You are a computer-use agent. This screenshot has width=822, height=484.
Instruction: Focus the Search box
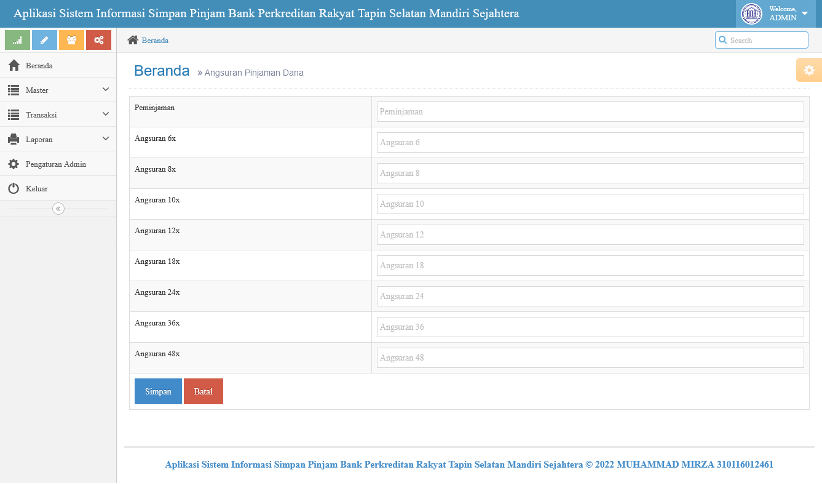coord(762,40)
